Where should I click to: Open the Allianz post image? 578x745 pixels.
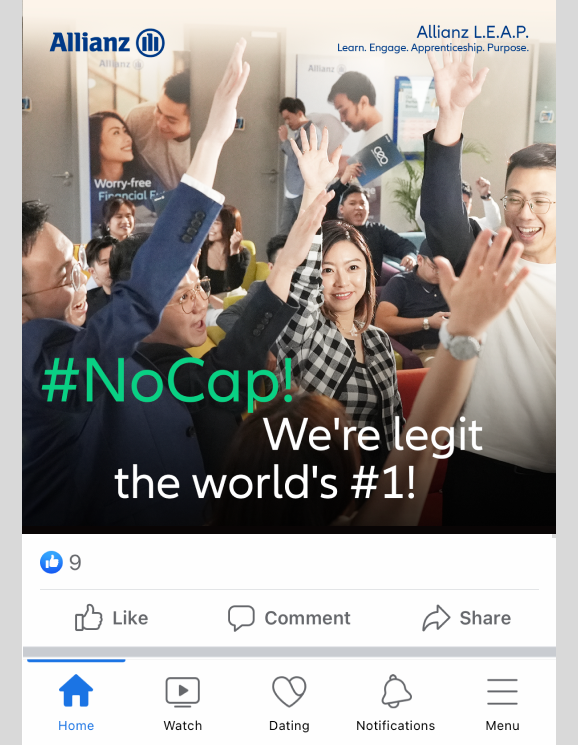289,266
